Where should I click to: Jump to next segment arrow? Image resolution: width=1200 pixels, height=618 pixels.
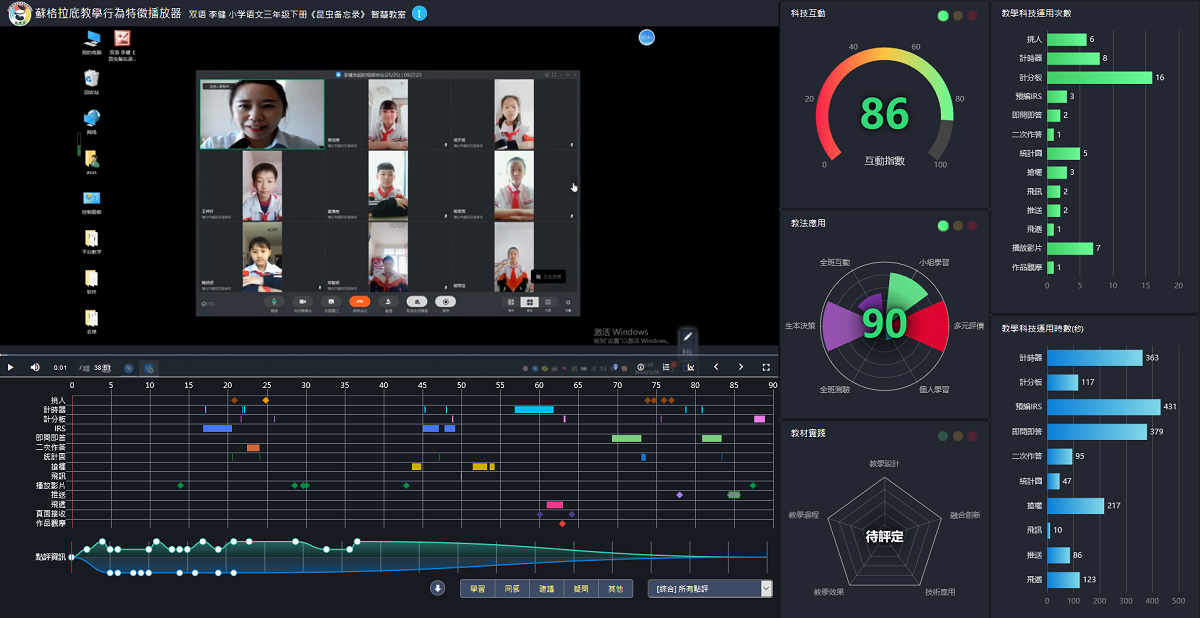click(741, 367)
